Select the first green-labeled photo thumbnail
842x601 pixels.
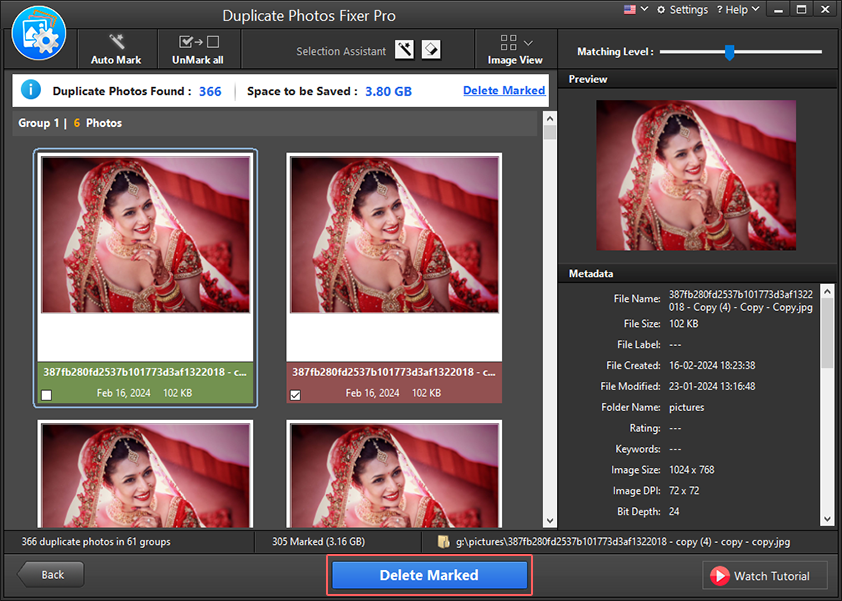click(146, 234)
